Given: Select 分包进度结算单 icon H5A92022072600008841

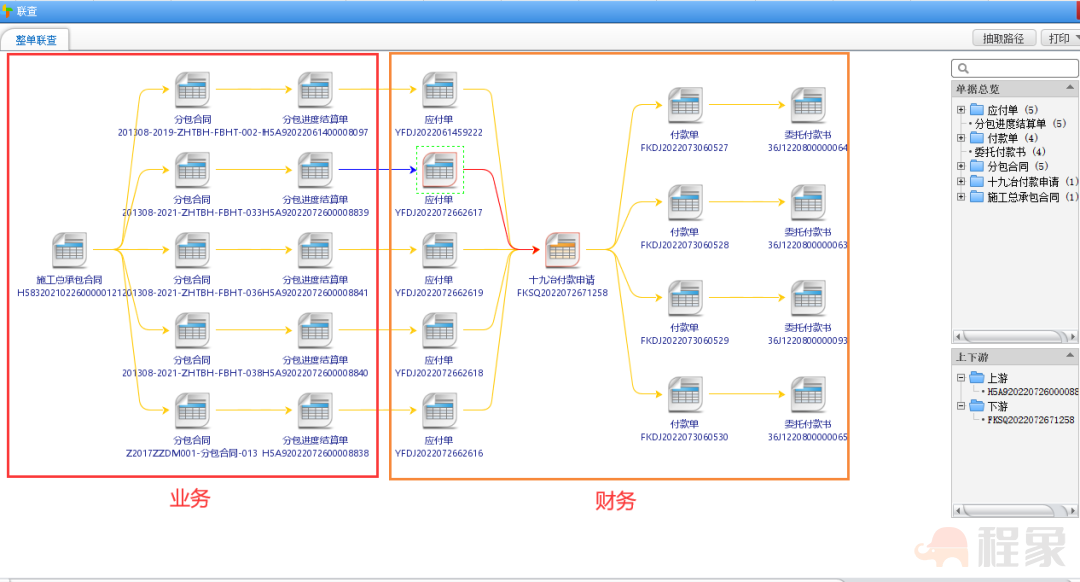Looking at the screenshot, I should [x=315, y=250].
